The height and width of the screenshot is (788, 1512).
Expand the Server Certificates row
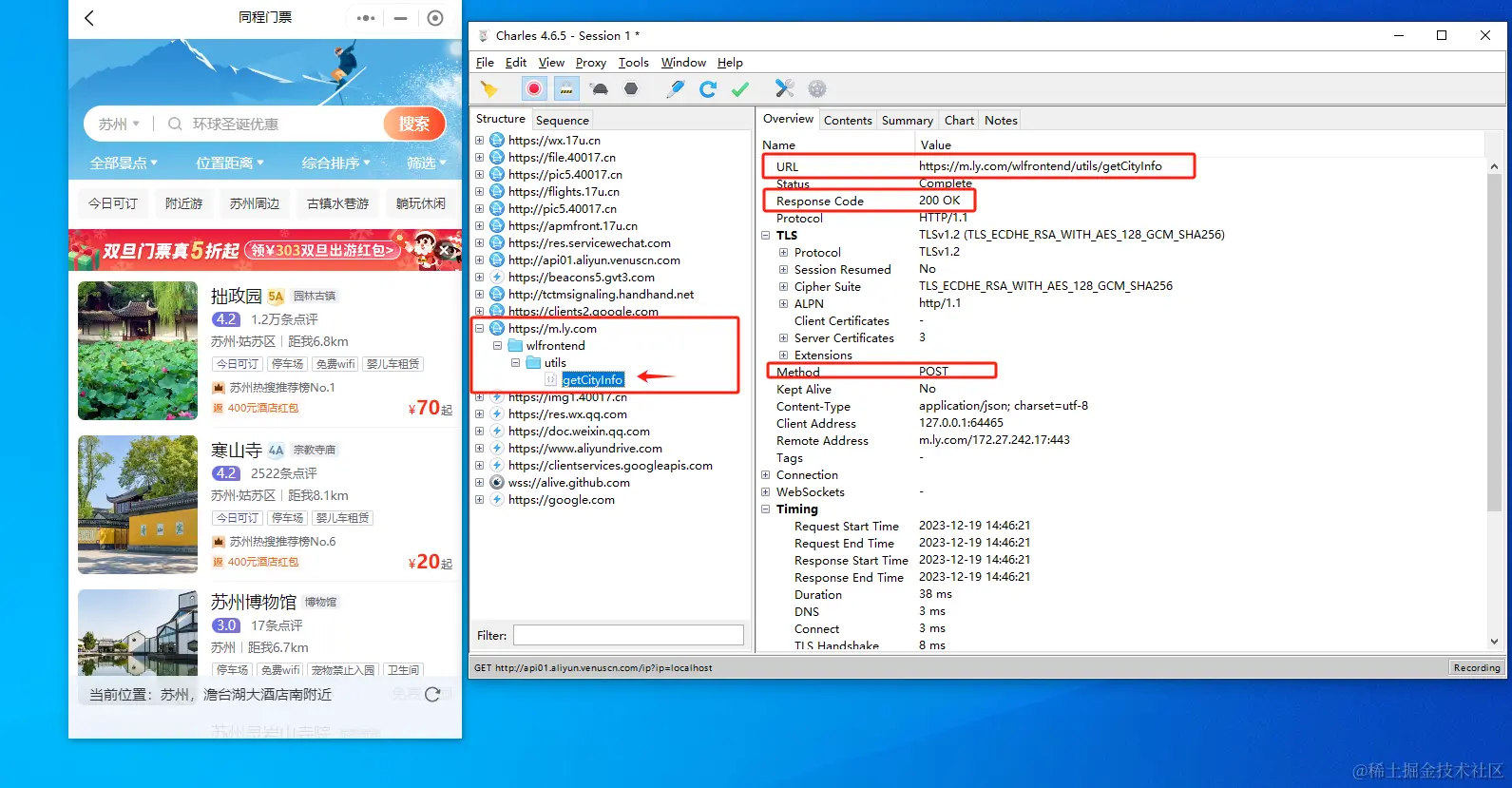784,338
